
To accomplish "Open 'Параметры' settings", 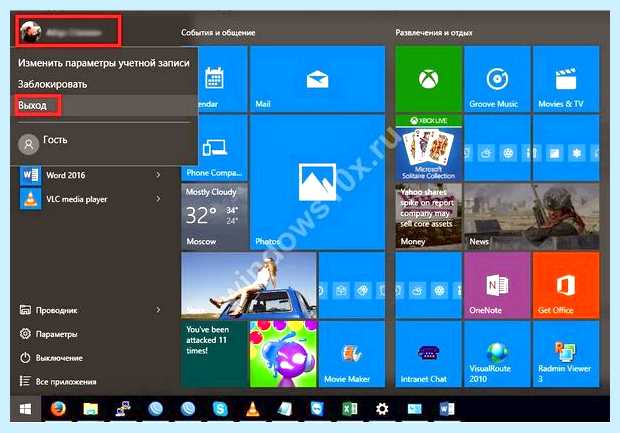I will [x=48, y=334].
